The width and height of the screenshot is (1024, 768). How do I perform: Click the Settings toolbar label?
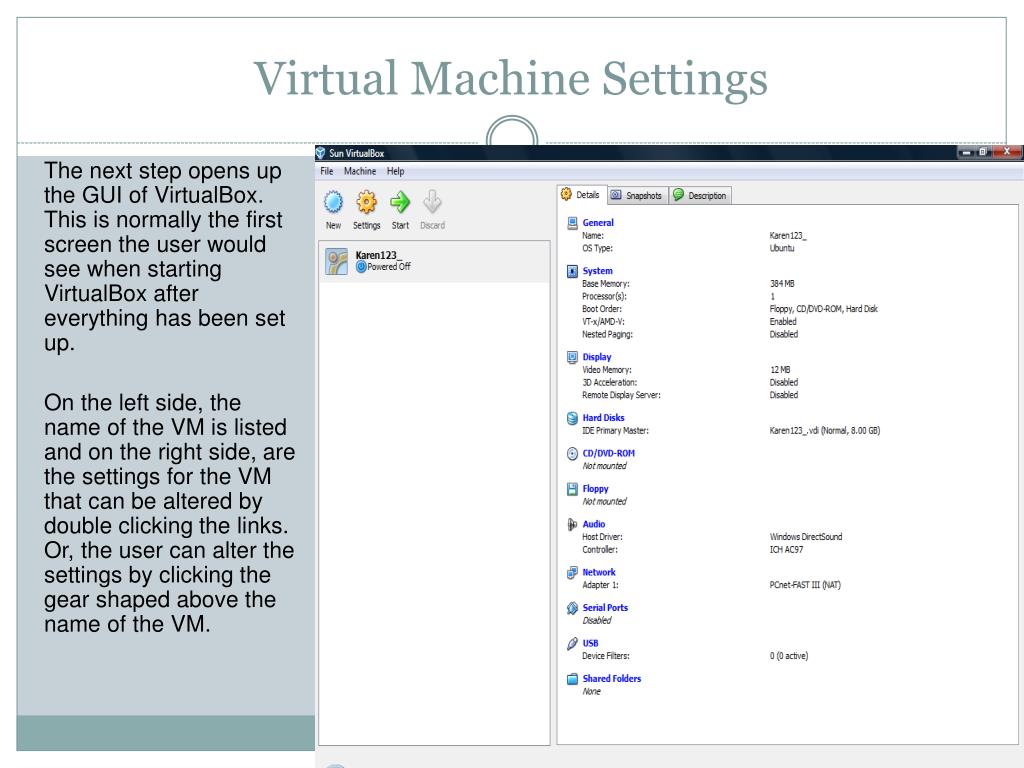366,225
